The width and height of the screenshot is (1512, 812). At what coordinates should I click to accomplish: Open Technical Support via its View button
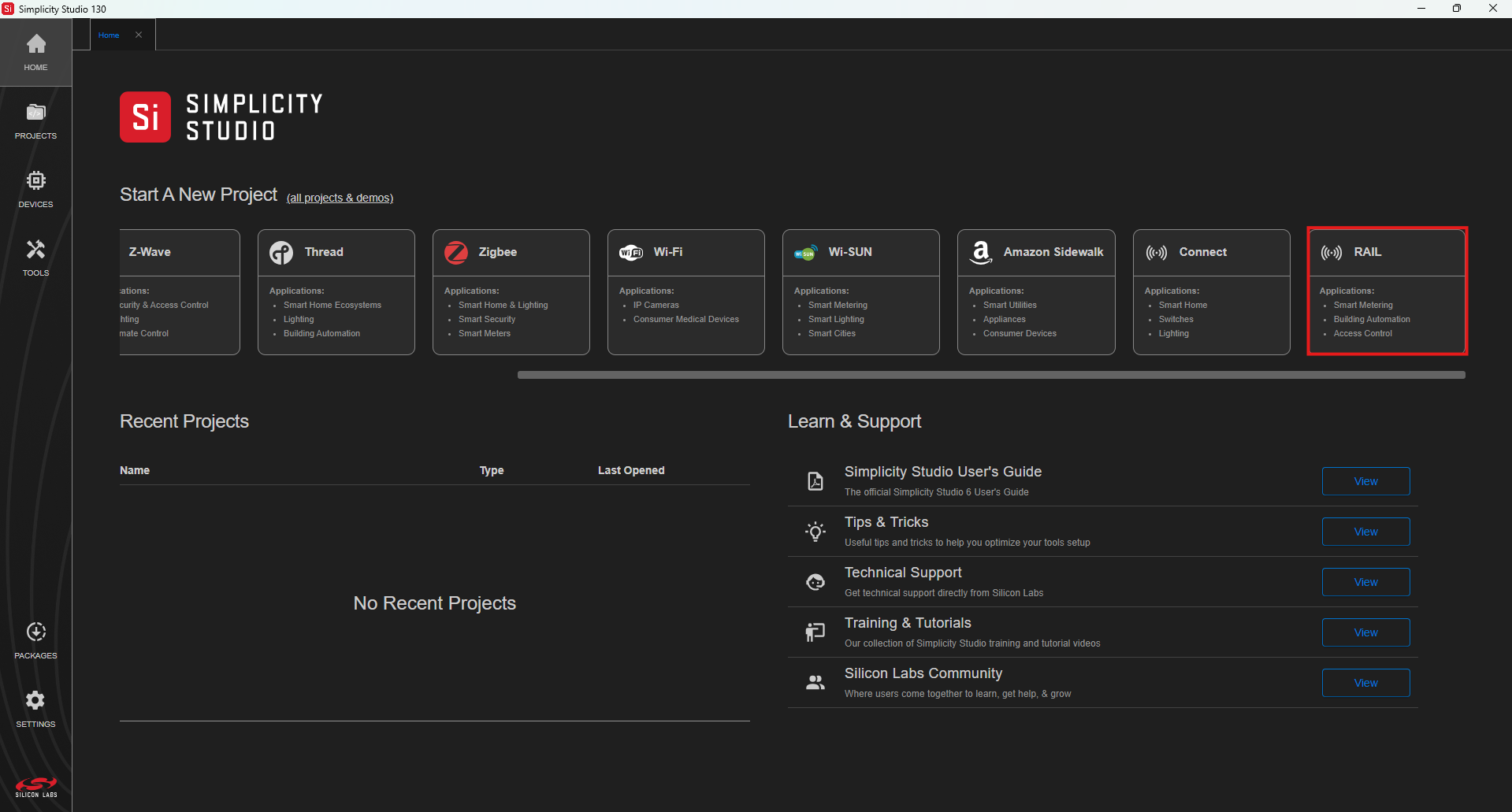pos(1365,581)
